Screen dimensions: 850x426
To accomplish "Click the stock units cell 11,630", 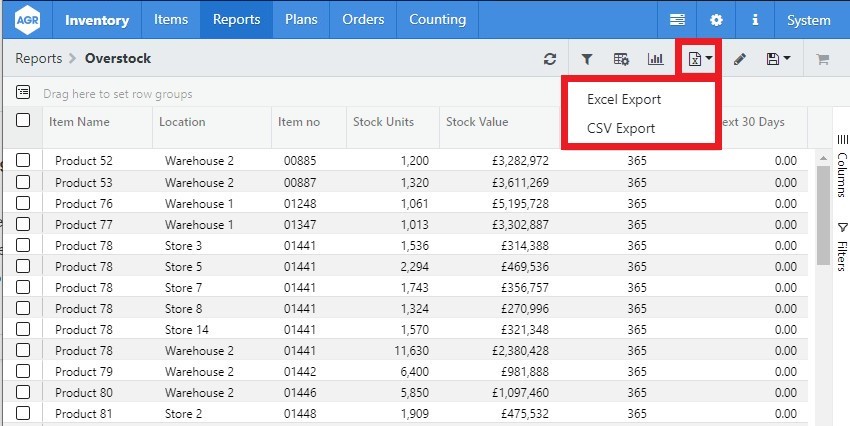I will [x=411, y=351].
